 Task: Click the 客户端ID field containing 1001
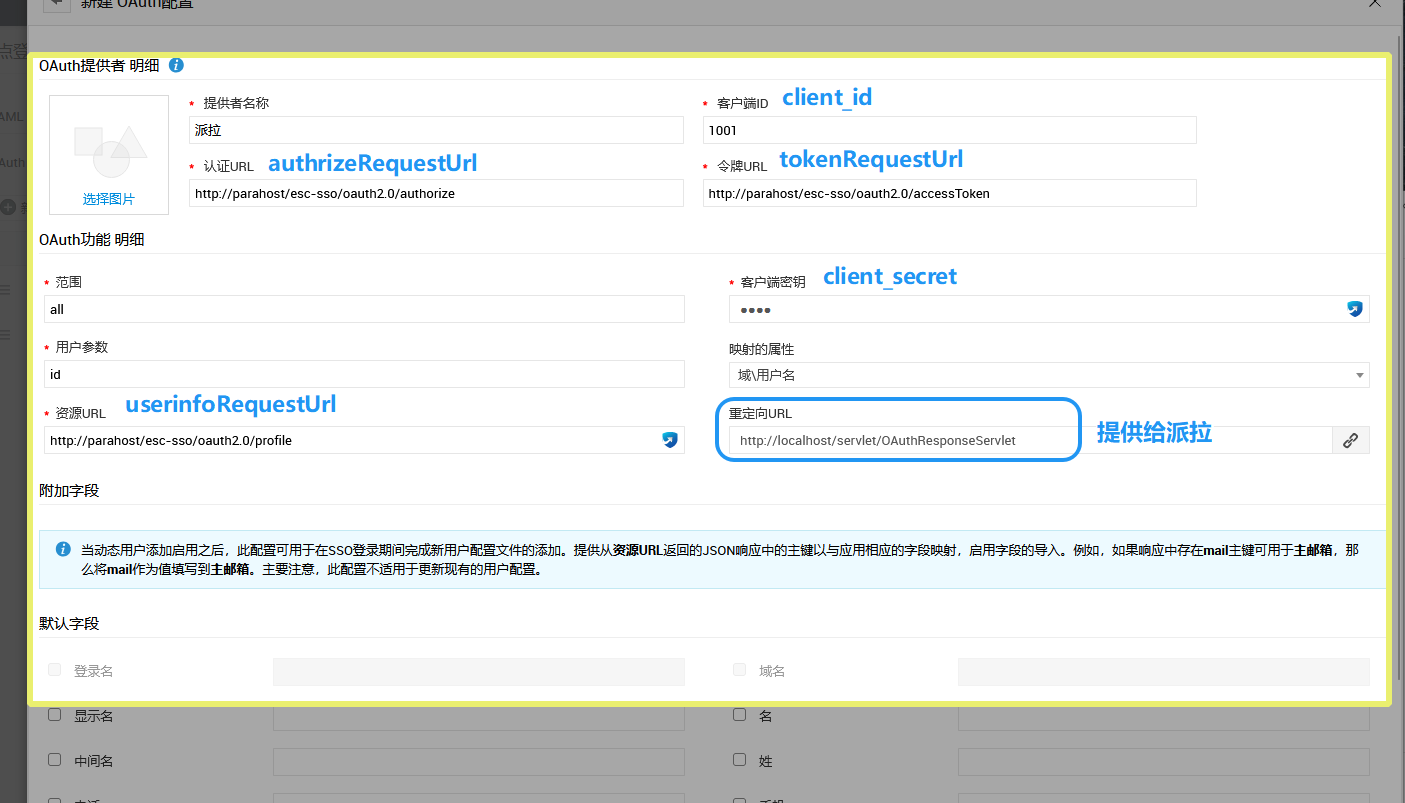coord(949,130)
